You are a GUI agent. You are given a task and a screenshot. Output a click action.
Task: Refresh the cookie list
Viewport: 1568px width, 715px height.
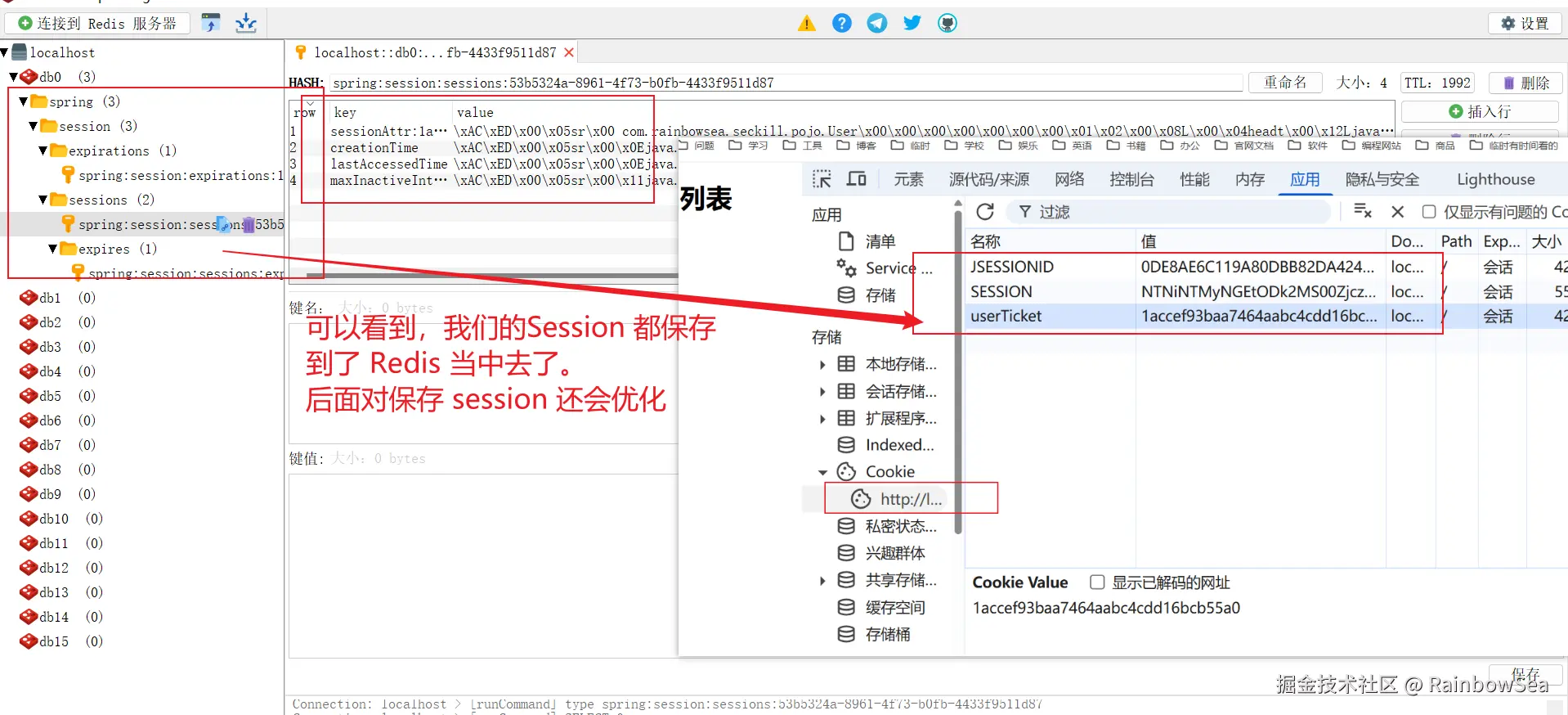(985, 212)
